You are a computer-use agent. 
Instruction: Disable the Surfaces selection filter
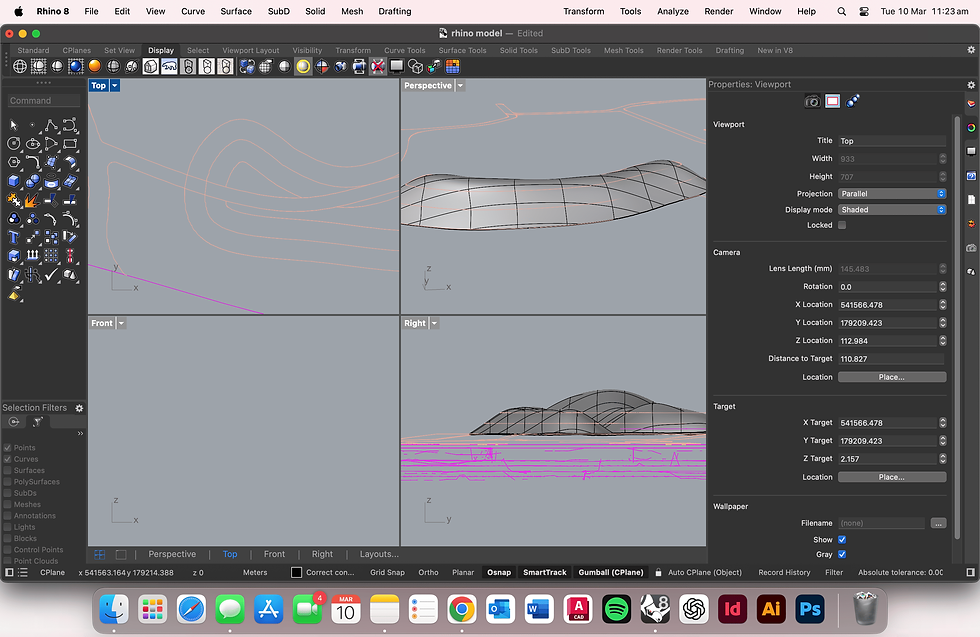[x=8, y=471]
